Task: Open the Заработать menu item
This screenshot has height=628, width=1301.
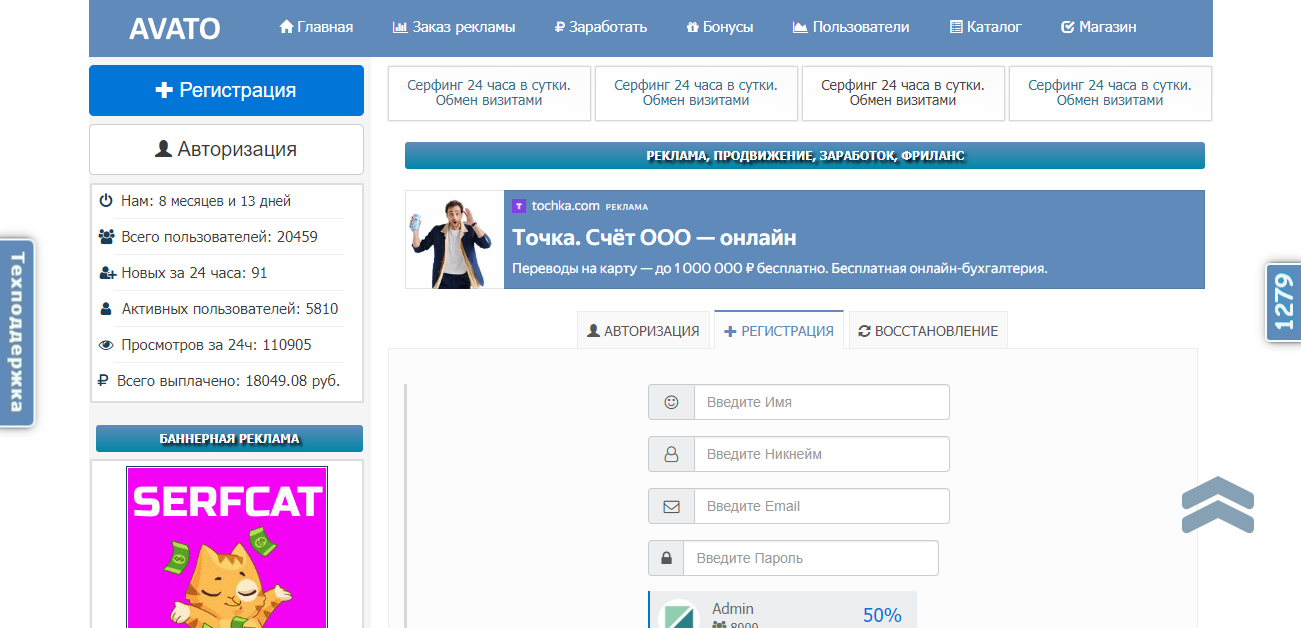Action: click(601, 27)
